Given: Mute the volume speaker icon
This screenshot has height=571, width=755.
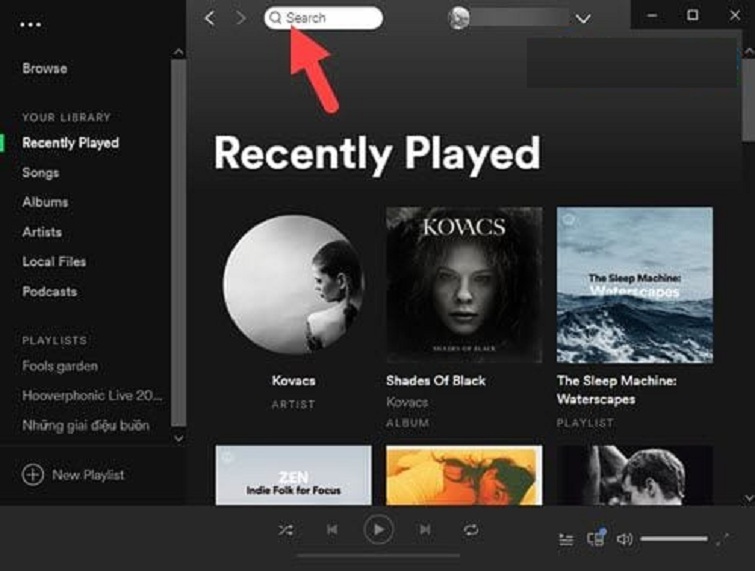Looking at the screenshot, I should point(625,539).
